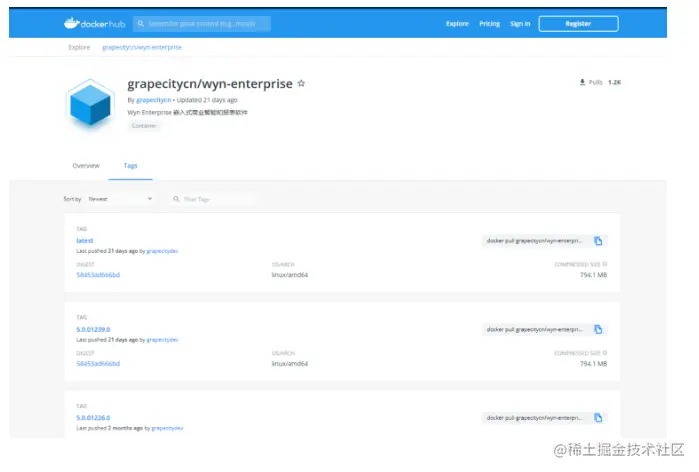Click the Container badge
This screenshot has width=699, height=472.
[144, 126]
